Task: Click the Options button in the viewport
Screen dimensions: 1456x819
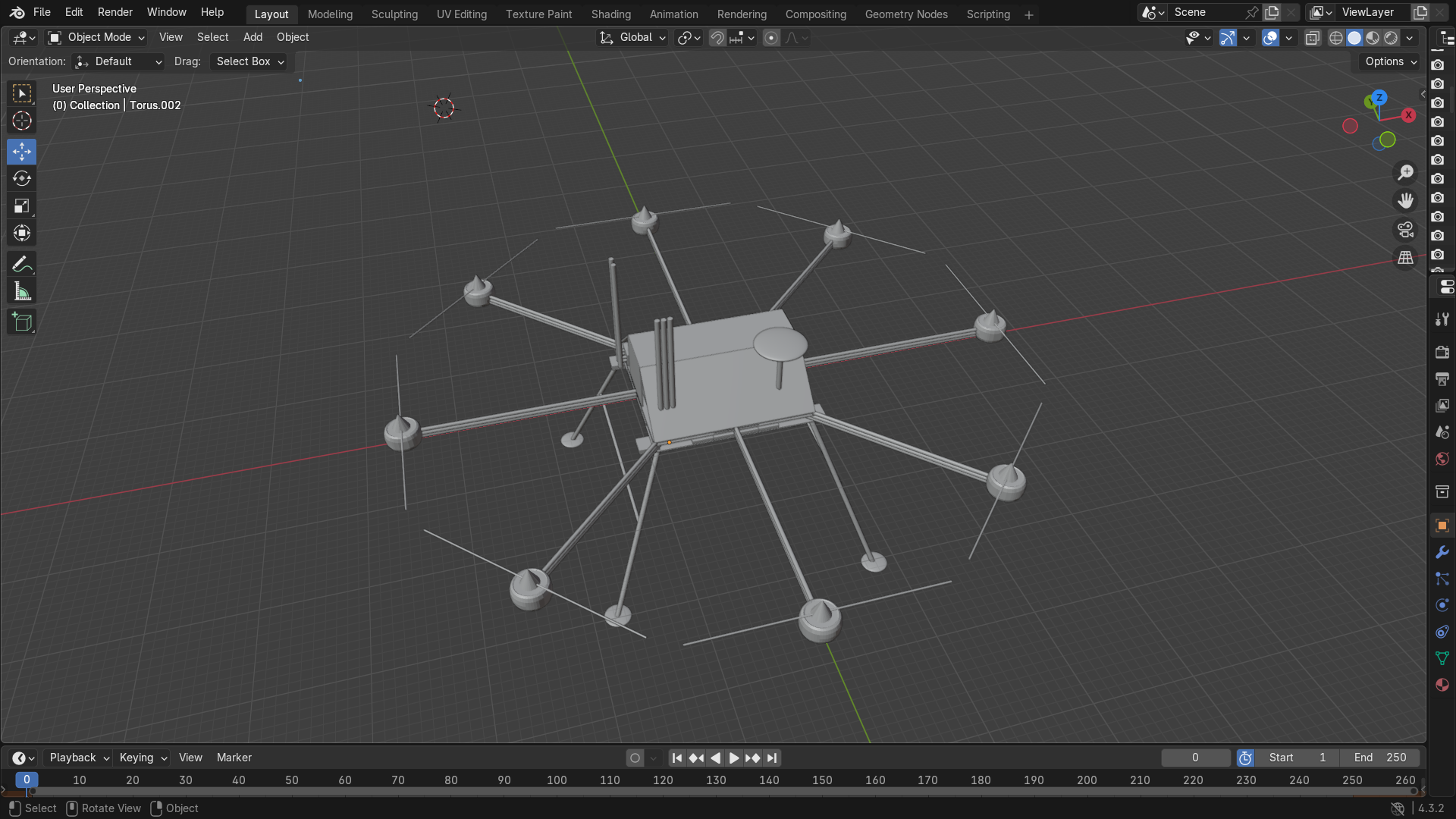Action: pyautogui.click(x=1388, y=61)
